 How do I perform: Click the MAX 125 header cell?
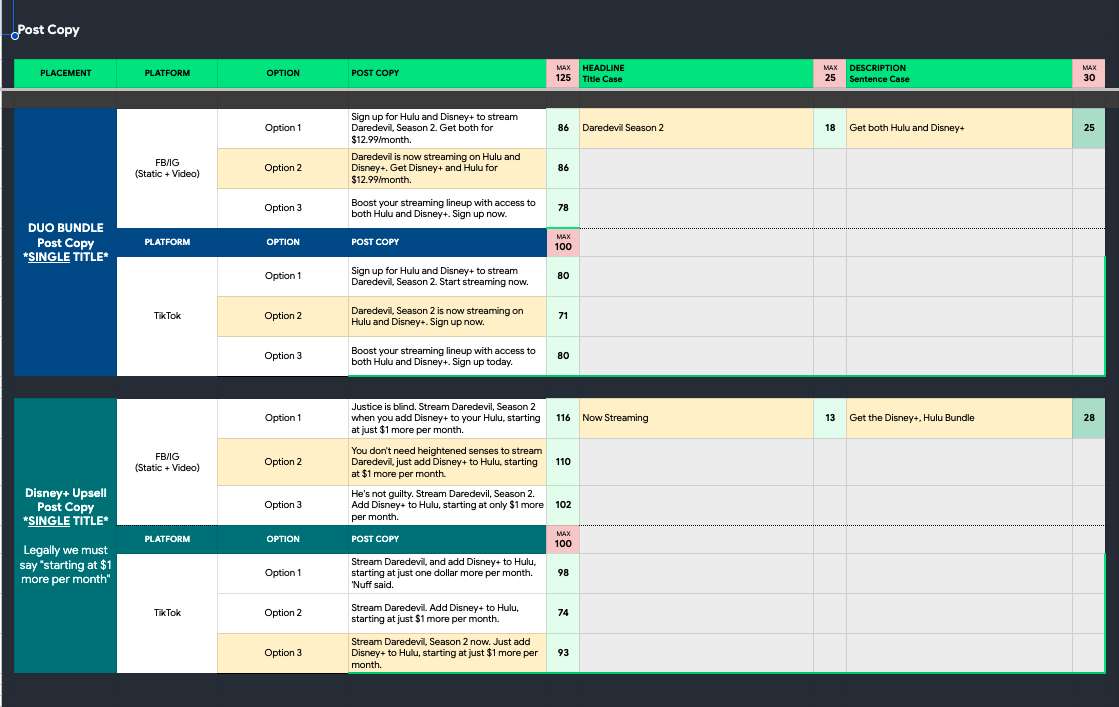[563, 73]
